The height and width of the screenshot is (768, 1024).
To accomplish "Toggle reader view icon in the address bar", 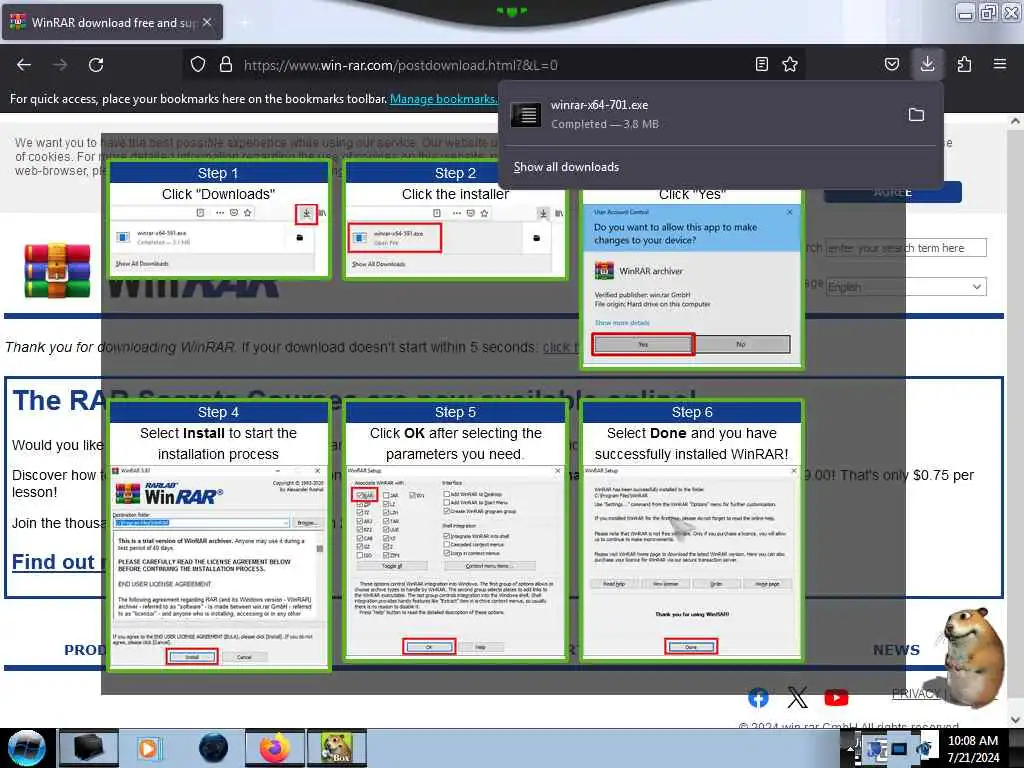I will 761,65.
